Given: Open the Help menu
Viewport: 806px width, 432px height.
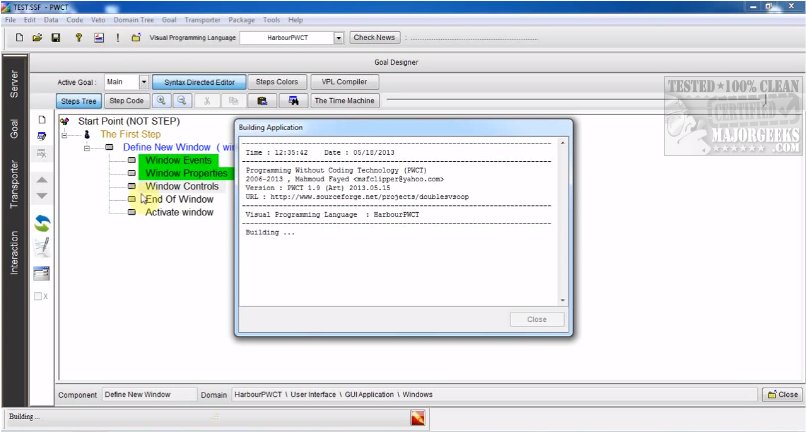Looking at the screenshot, I should (x=295, y=20).
